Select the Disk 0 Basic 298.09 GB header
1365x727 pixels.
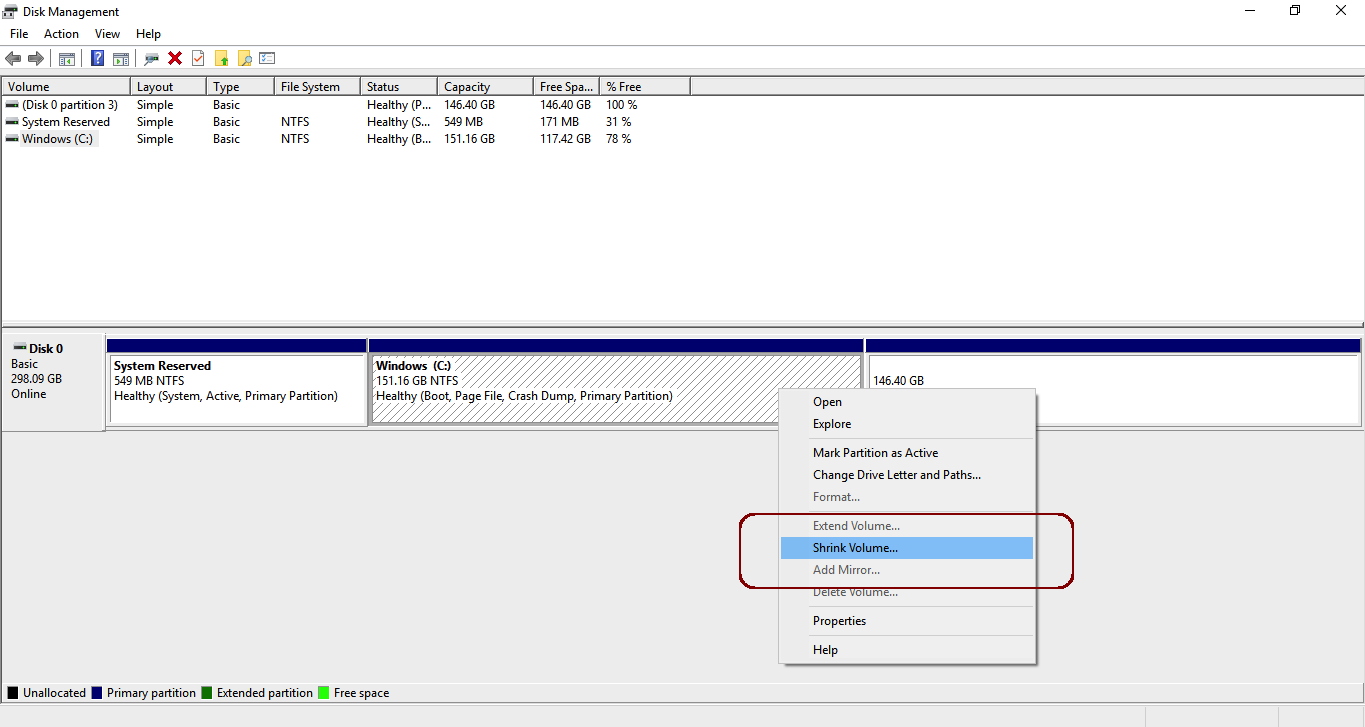coord(53,382)
